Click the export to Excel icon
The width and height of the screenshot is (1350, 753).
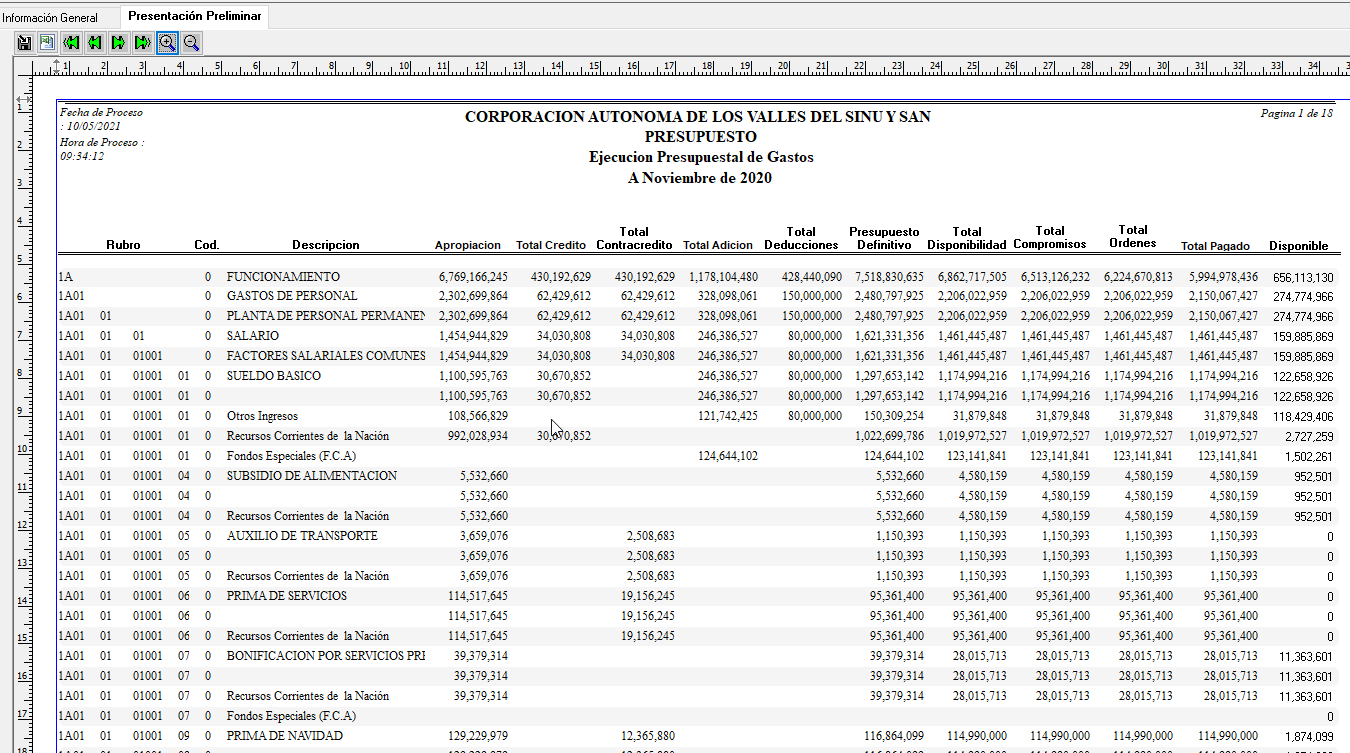pos(47,42)
